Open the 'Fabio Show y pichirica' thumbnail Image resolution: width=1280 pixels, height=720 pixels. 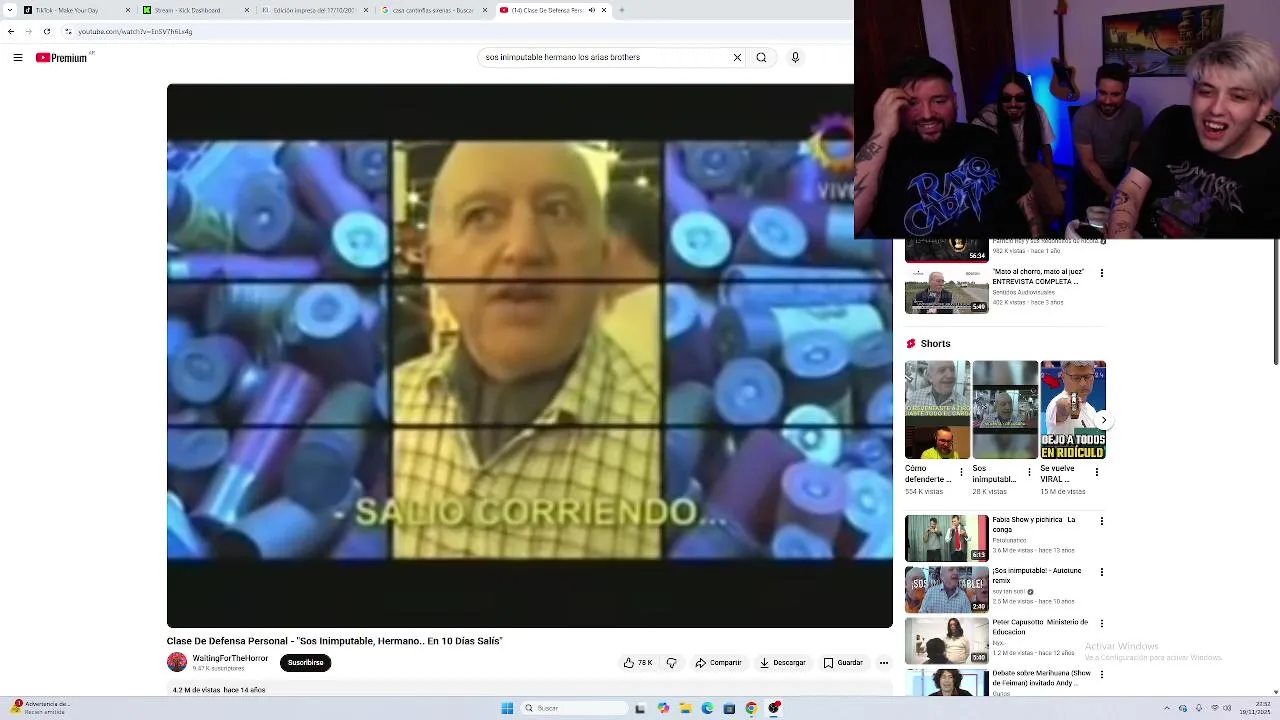946,538
